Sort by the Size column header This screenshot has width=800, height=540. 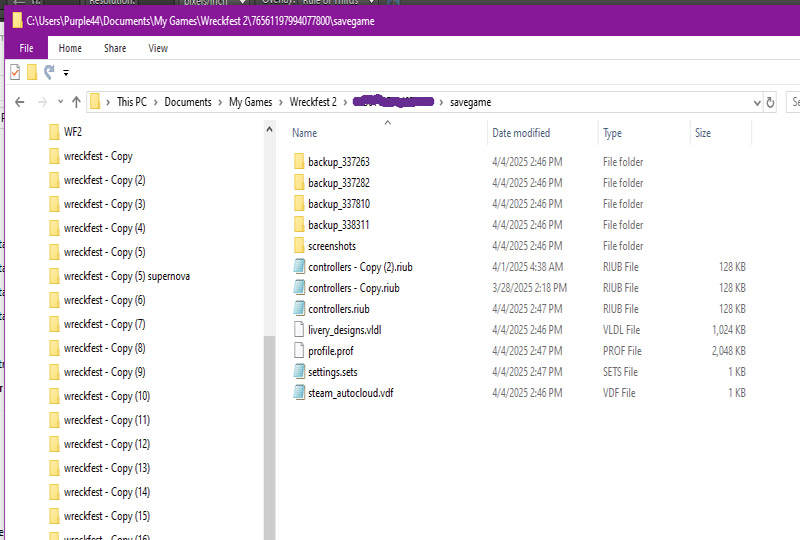click(x=703, y=133)
